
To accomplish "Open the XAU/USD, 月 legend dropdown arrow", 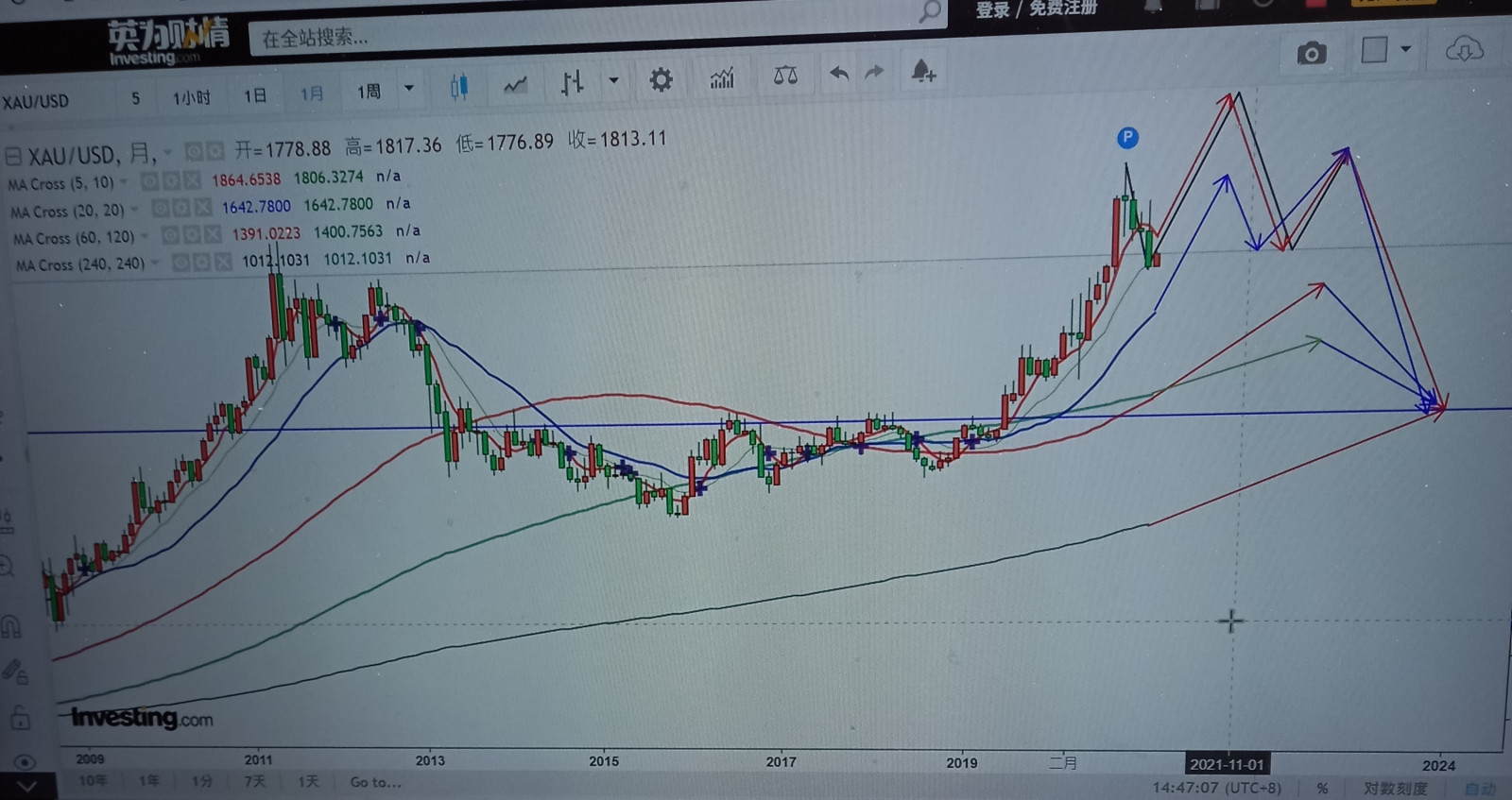I will [x=168, y=152].
